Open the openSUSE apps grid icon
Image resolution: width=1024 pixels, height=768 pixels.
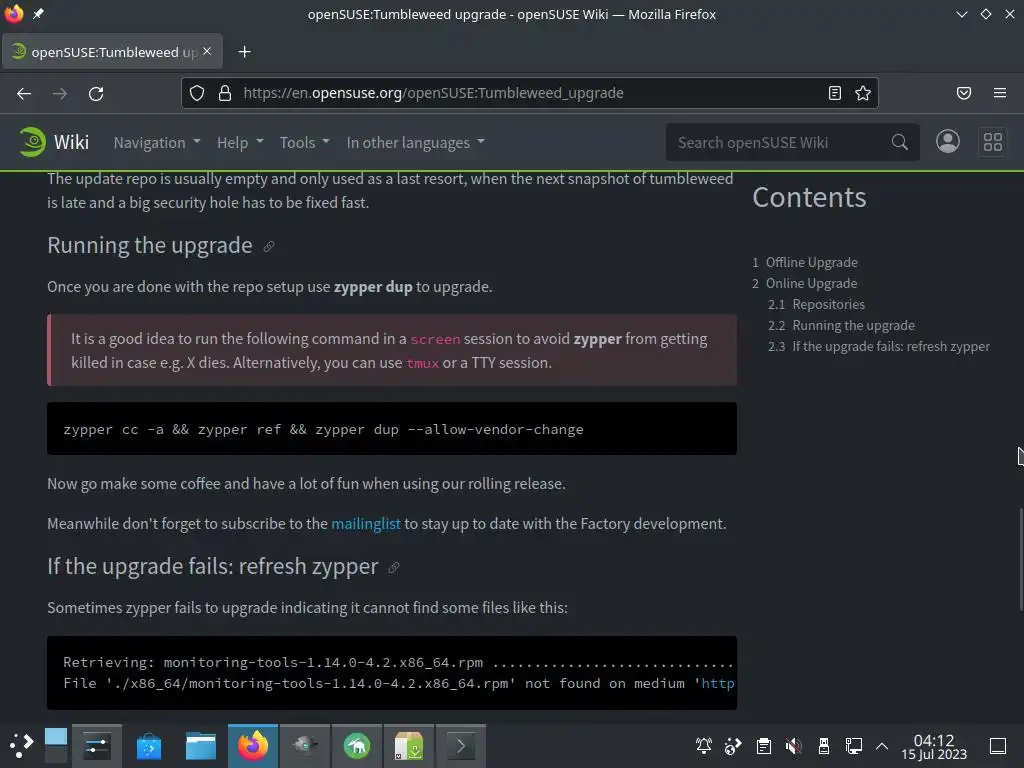(x=993, y=142)
